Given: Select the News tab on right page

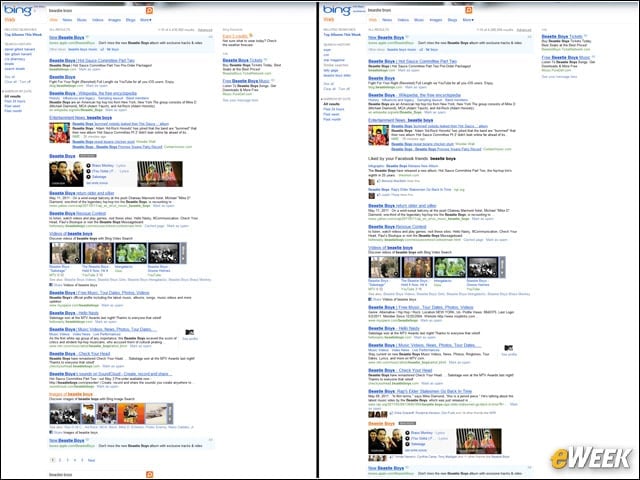Looking at the screenshot, I should 387,20.
